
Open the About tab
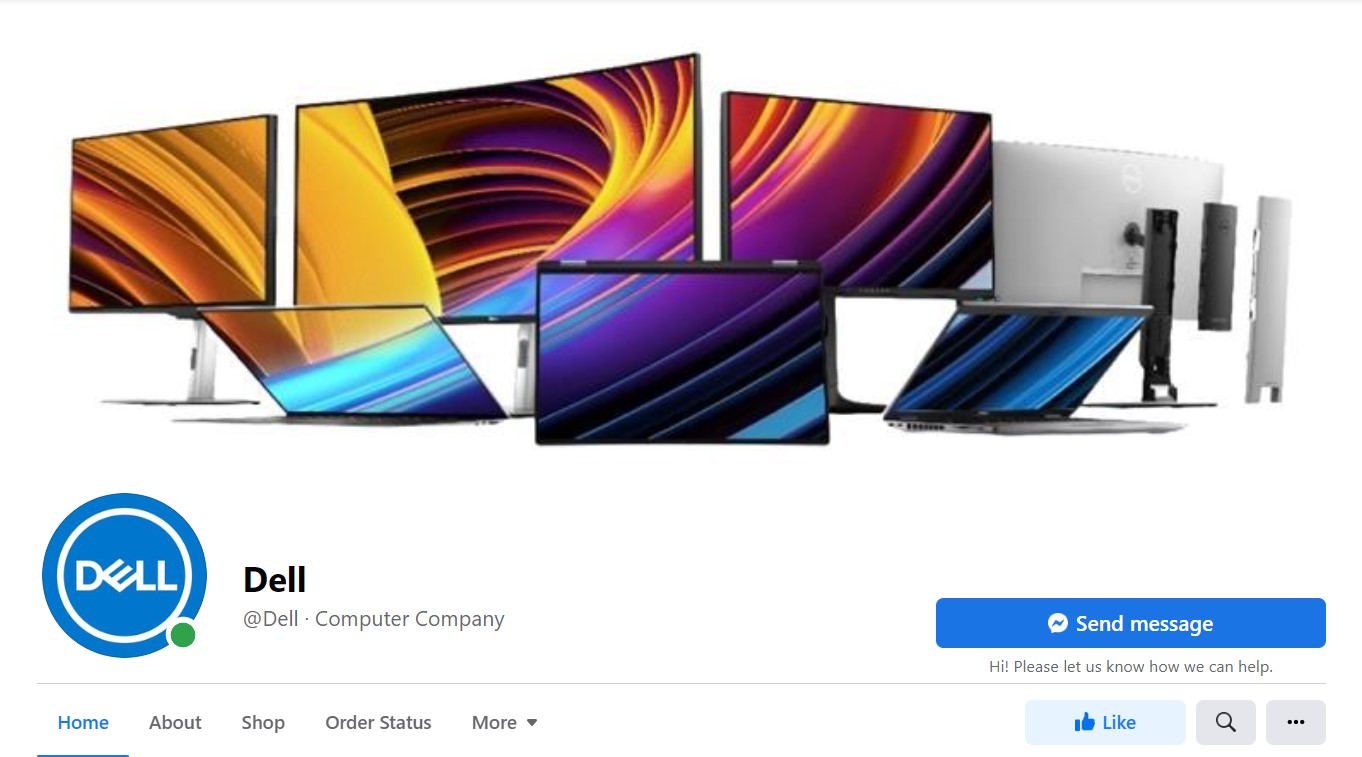coord(175,722)
